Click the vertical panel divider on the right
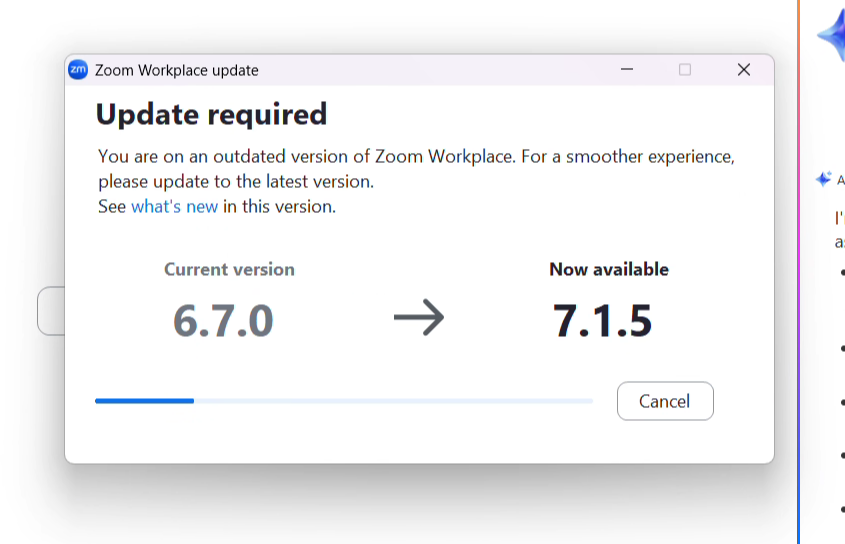The image size is (845, 544). tap(798, 272)
